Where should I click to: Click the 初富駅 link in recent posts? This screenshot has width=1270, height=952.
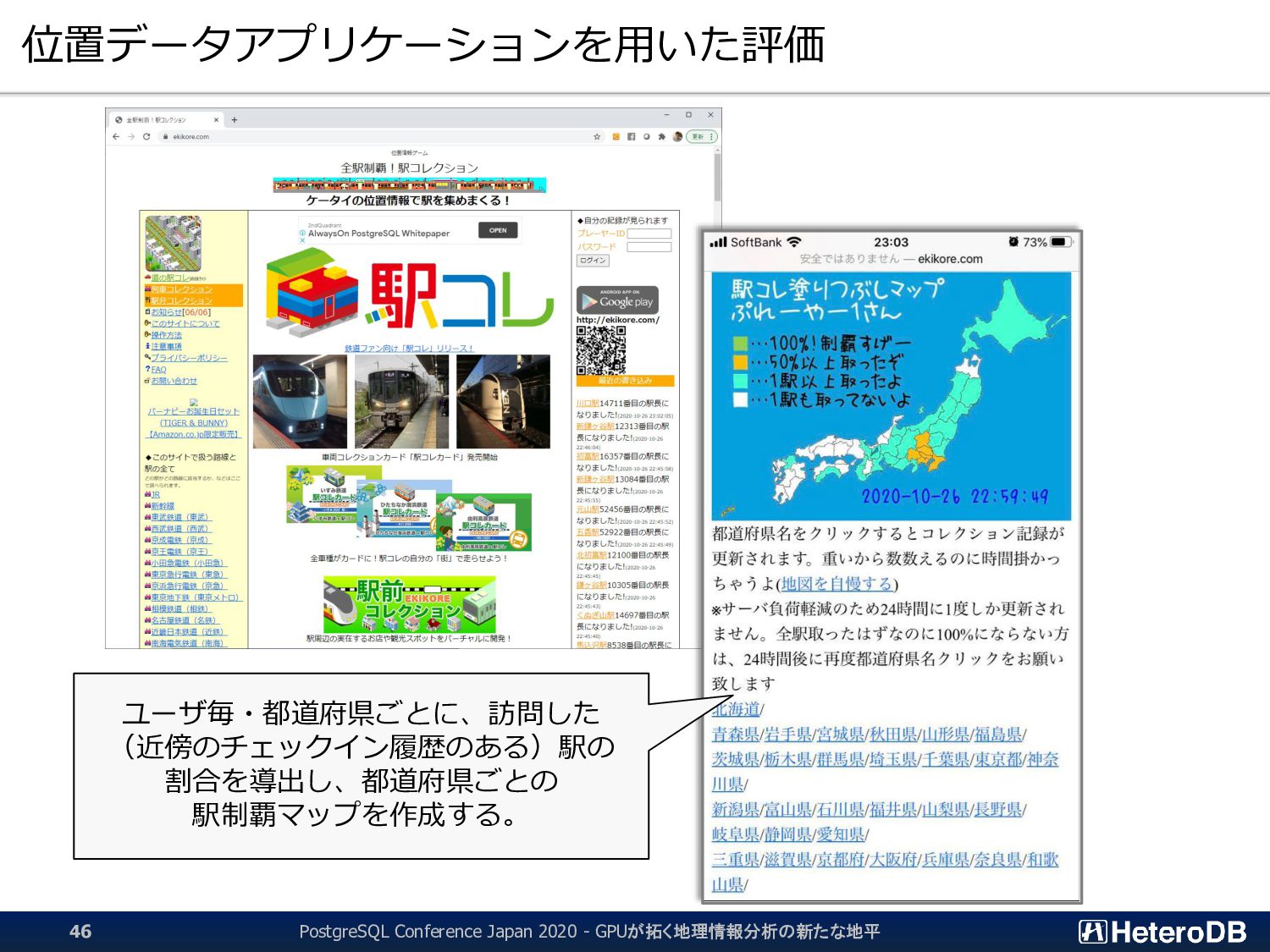588,456
